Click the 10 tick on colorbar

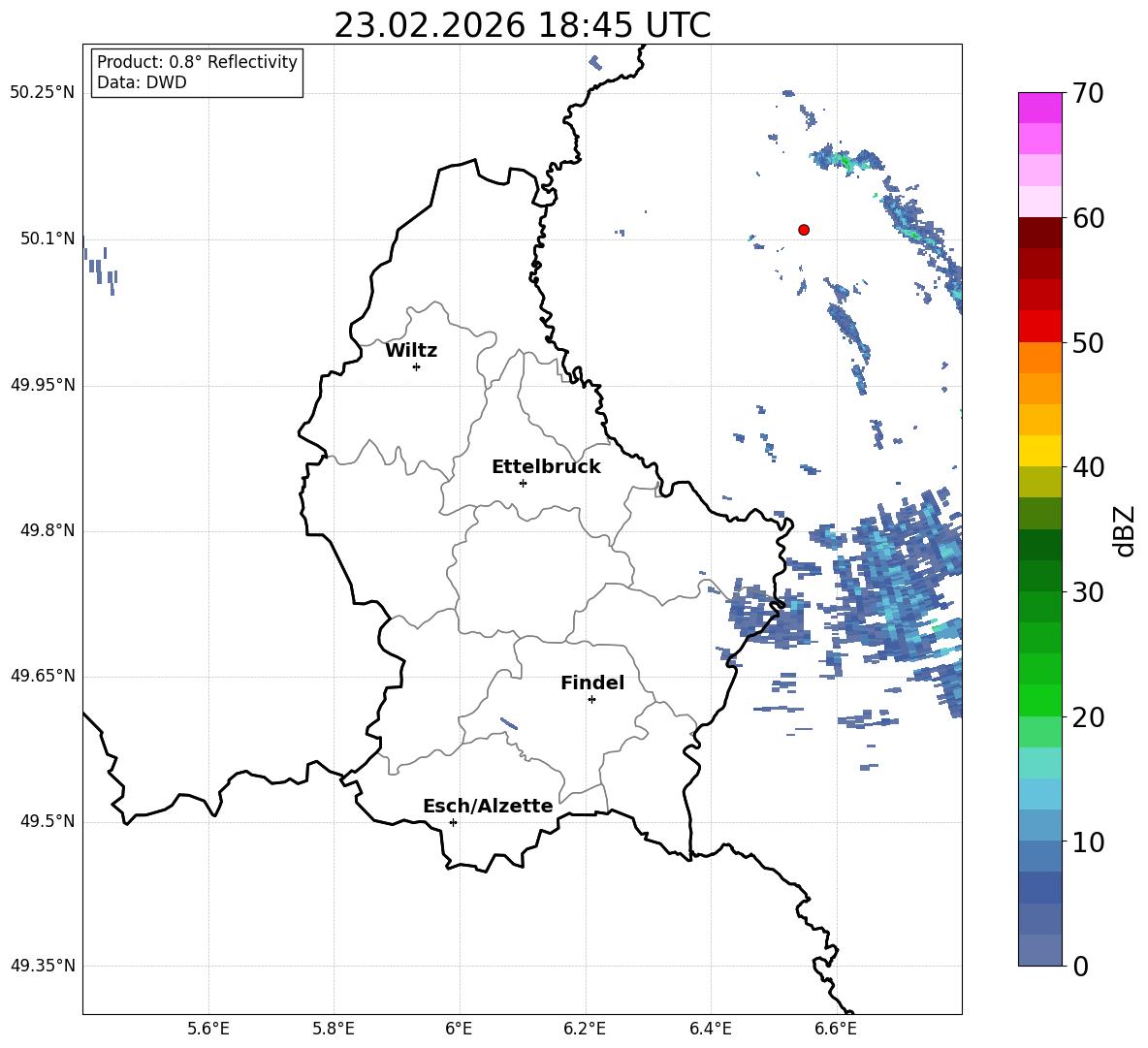(x=1088, y=842)
